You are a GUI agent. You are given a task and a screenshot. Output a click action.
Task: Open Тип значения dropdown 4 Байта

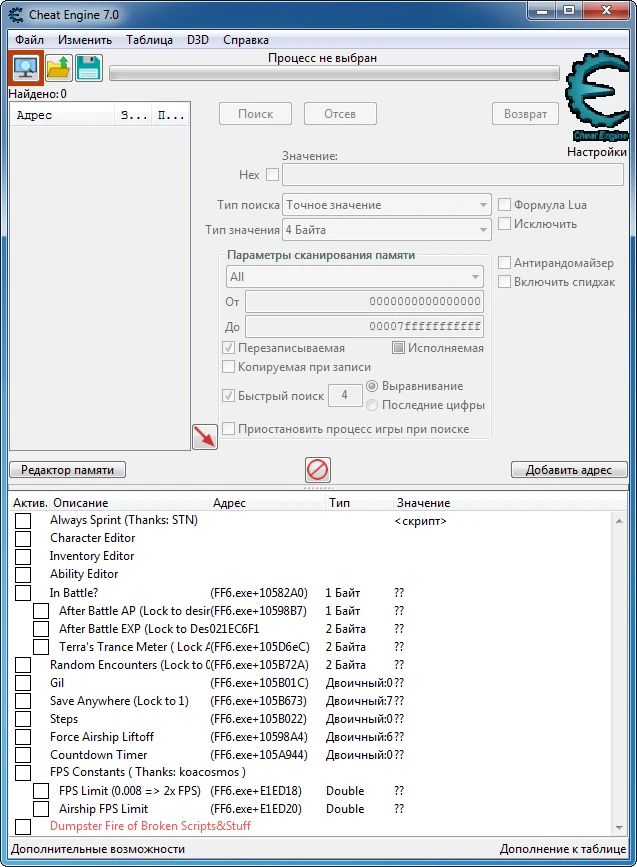[x=387, y=230]
